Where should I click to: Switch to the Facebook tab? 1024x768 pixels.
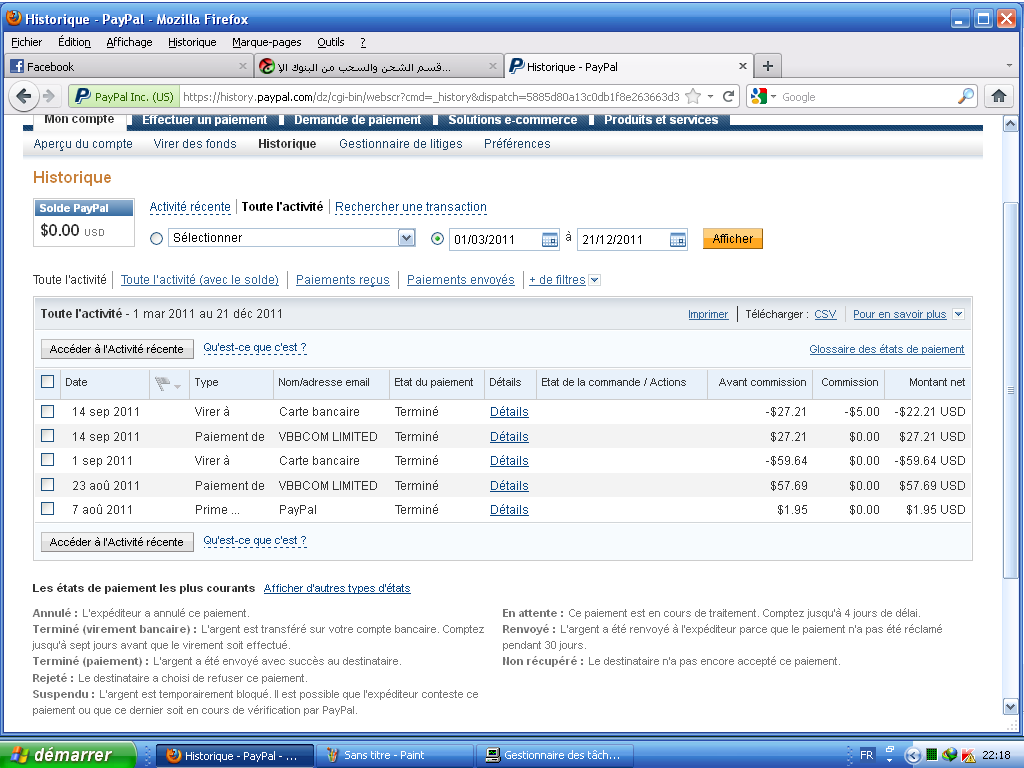coord(128,66)
